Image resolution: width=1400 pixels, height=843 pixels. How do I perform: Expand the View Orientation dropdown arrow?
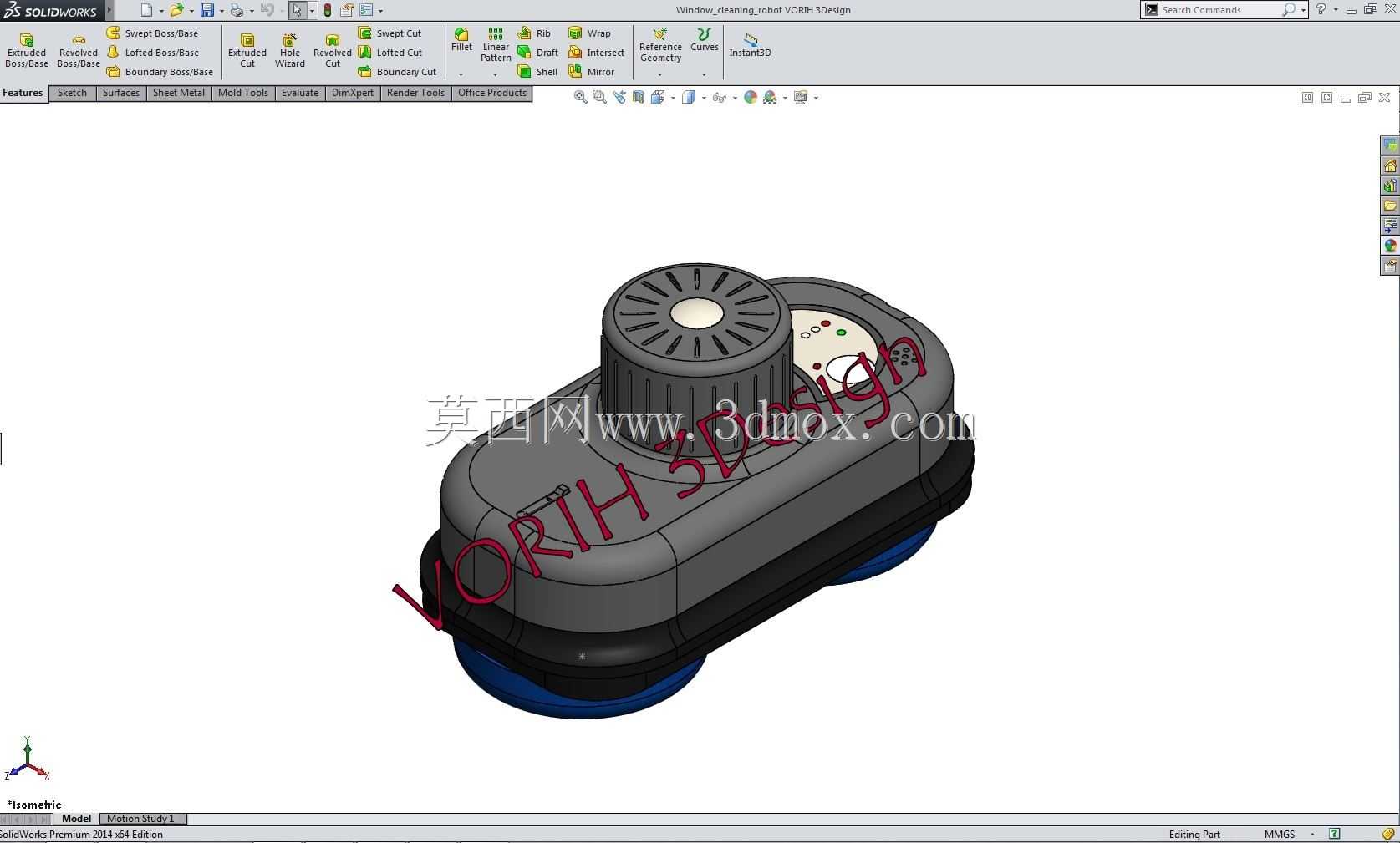pos(673,98)
